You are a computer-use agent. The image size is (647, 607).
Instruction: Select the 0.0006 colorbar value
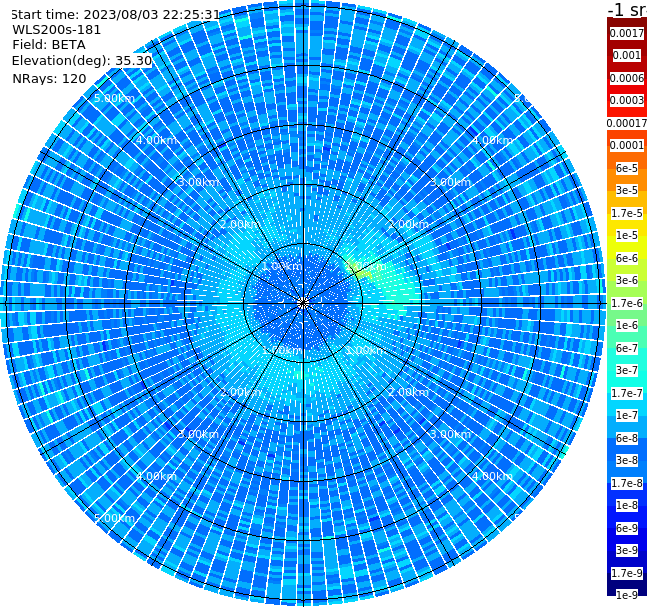click(627, 78)
